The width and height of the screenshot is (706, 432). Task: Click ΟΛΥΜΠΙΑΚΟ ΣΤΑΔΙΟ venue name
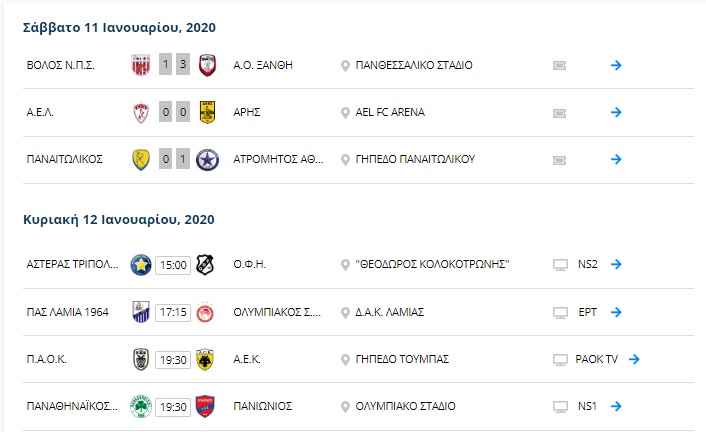[x=405, y=406]
